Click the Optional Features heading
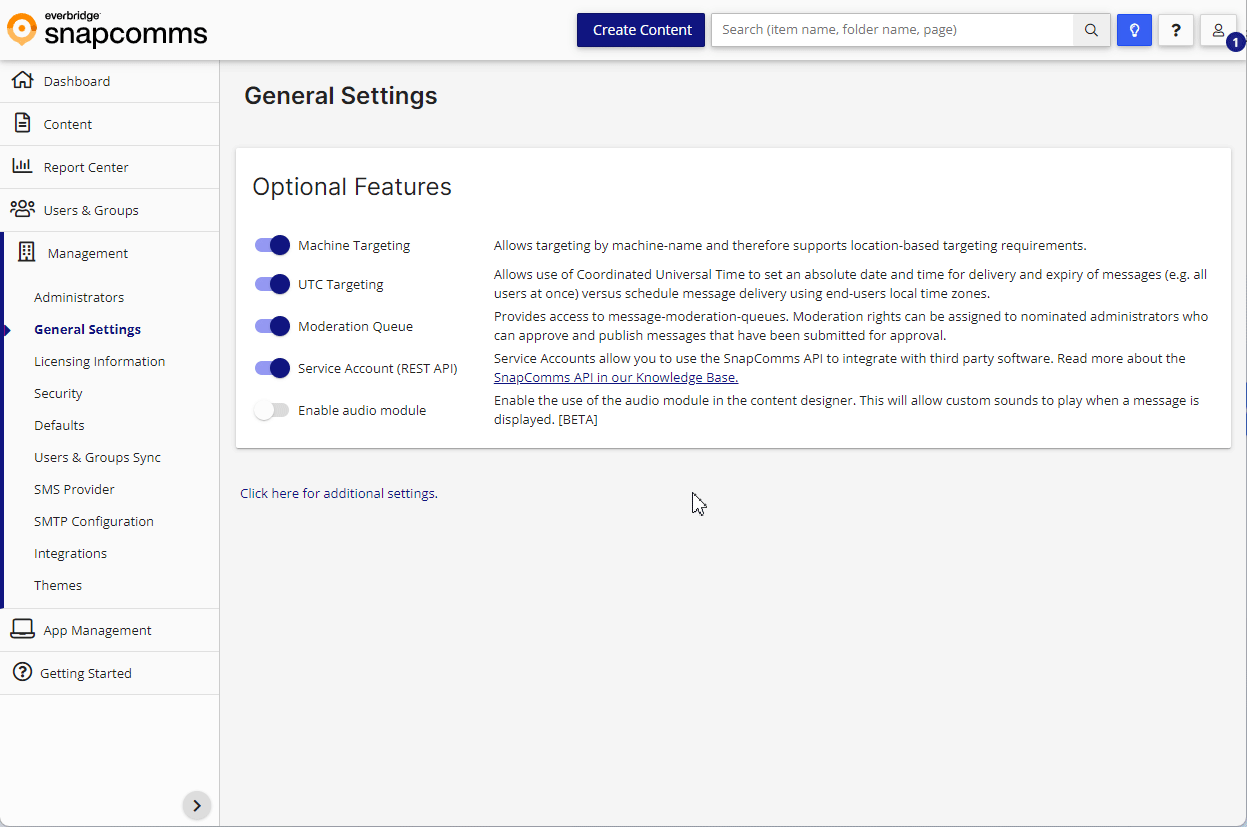Screen dimensions: 1247x827 (x=352, y=187)
